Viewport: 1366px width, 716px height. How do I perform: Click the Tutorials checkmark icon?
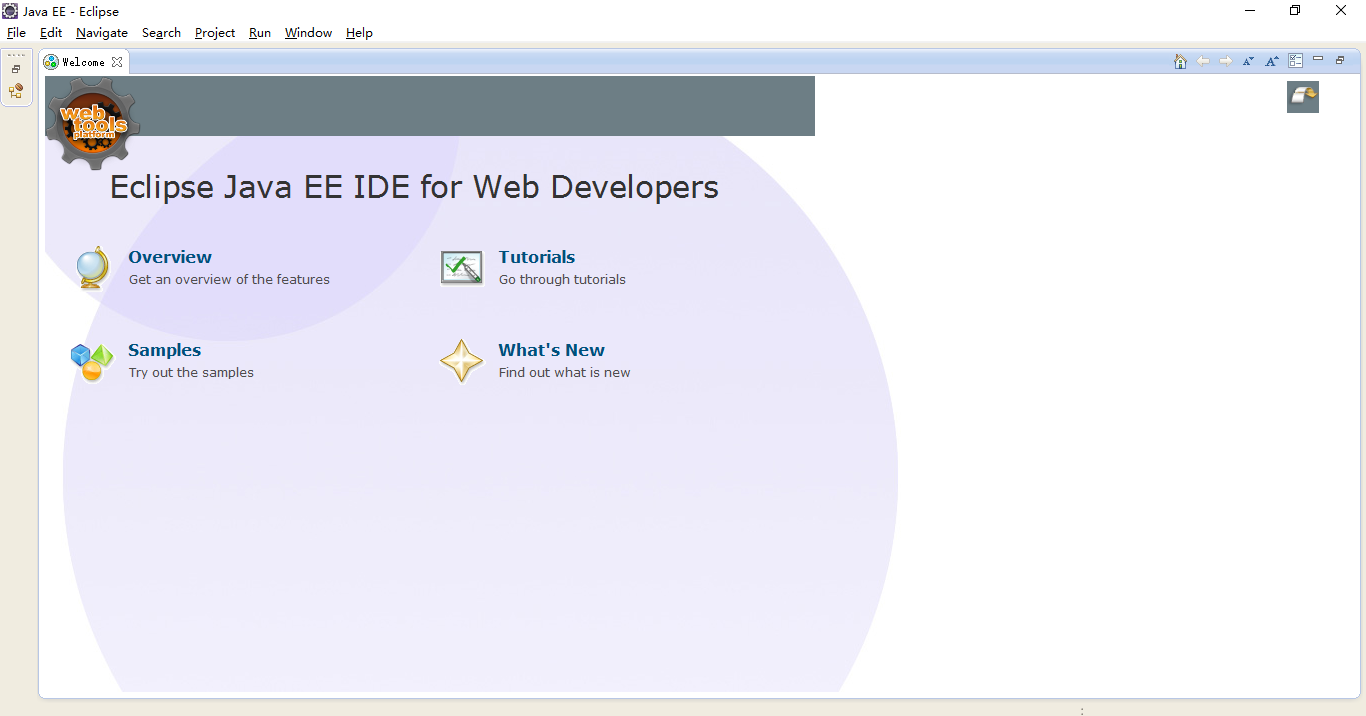pos(462,268)
